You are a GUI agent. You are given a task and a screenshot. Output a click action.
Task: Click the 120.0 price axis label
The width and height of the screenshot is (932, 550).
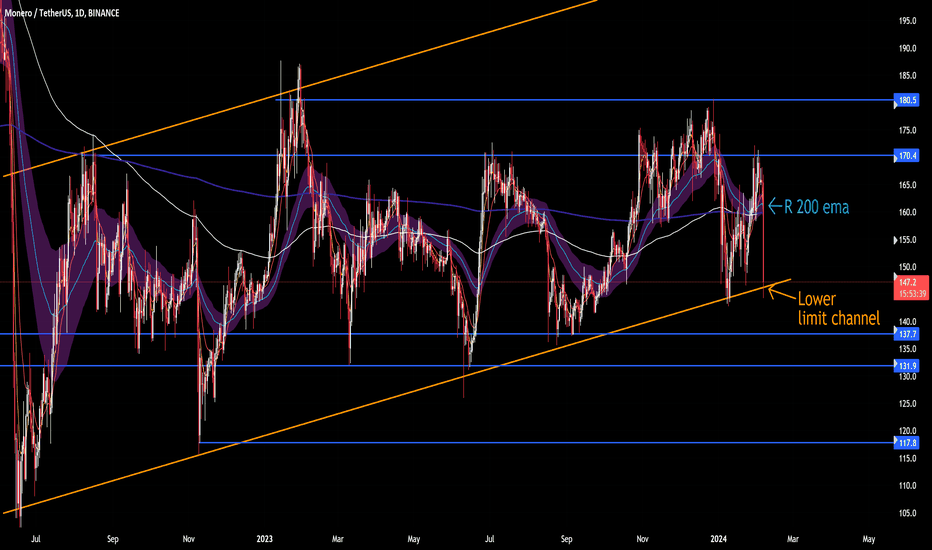point(907,431)
